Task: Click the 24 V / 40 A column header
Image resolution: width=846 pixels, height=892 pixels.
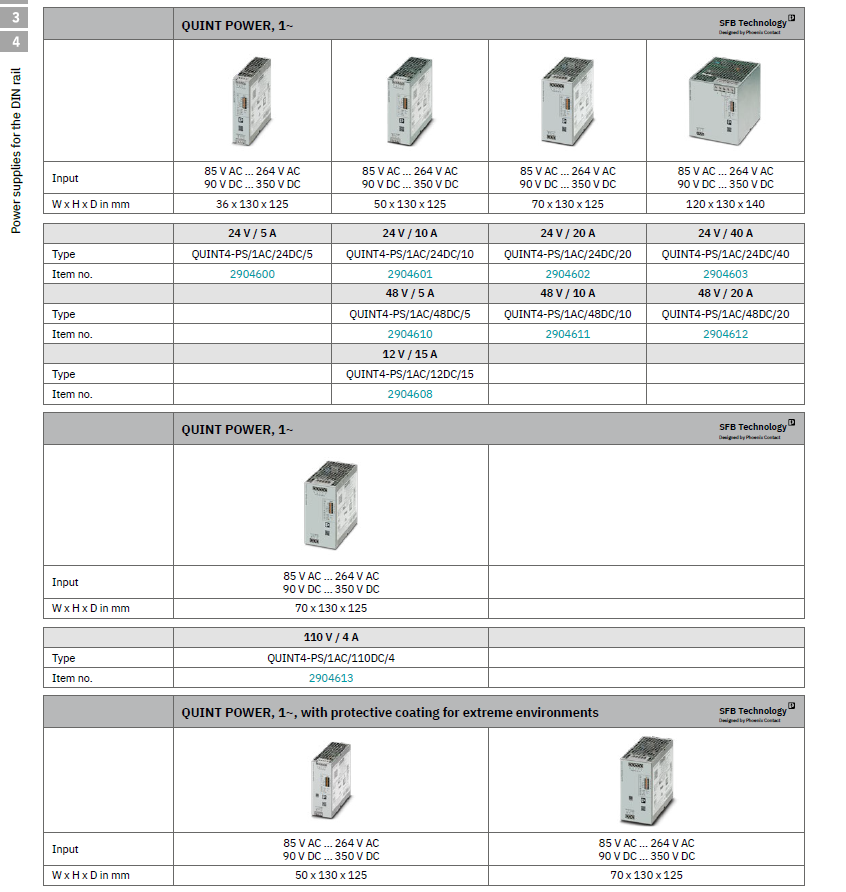Action: (725, 233)
